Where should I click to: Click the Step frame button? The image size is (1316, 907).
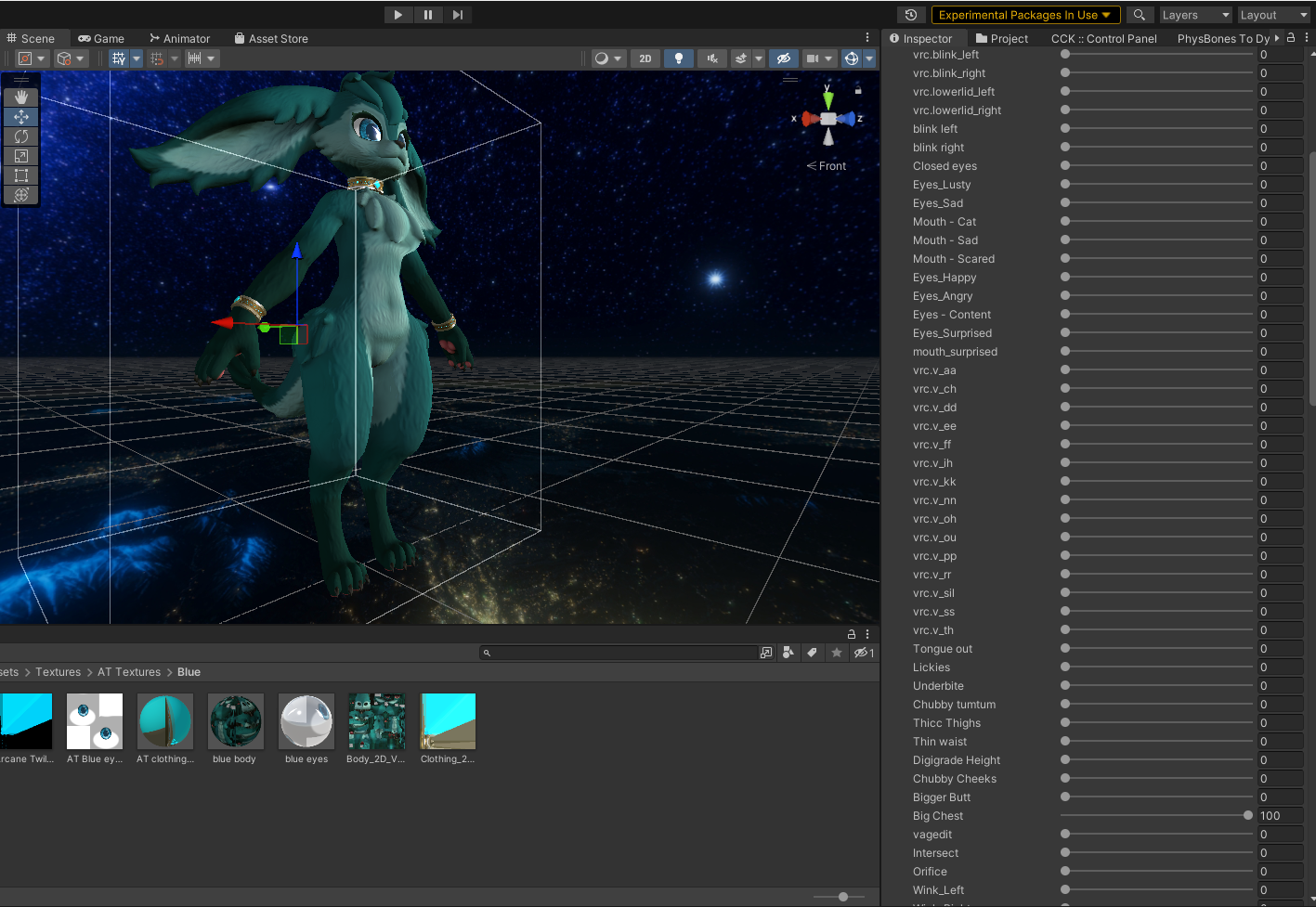[458, 15]
